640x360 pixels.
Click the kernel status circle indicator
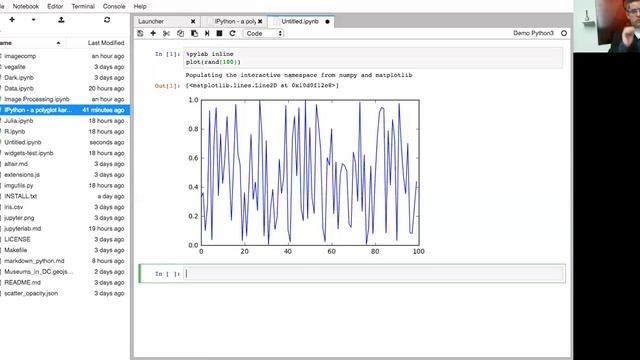point(564,33)
